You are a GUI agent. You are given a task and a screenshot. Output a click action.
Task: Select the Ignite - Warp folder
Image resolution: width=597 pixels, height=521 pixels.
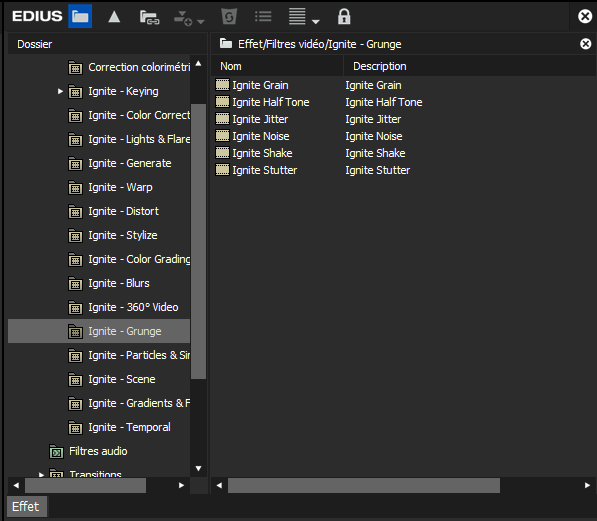[x=120, y=187]
